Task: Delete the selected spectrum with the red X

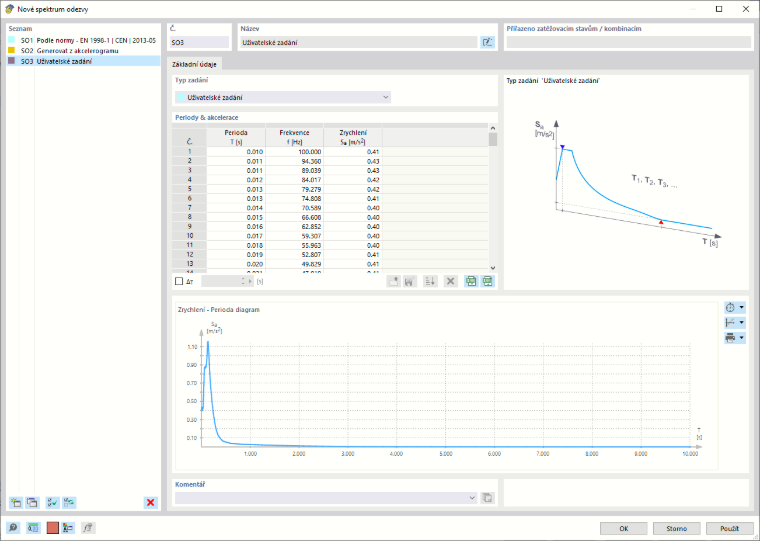Action: point(151,502)
